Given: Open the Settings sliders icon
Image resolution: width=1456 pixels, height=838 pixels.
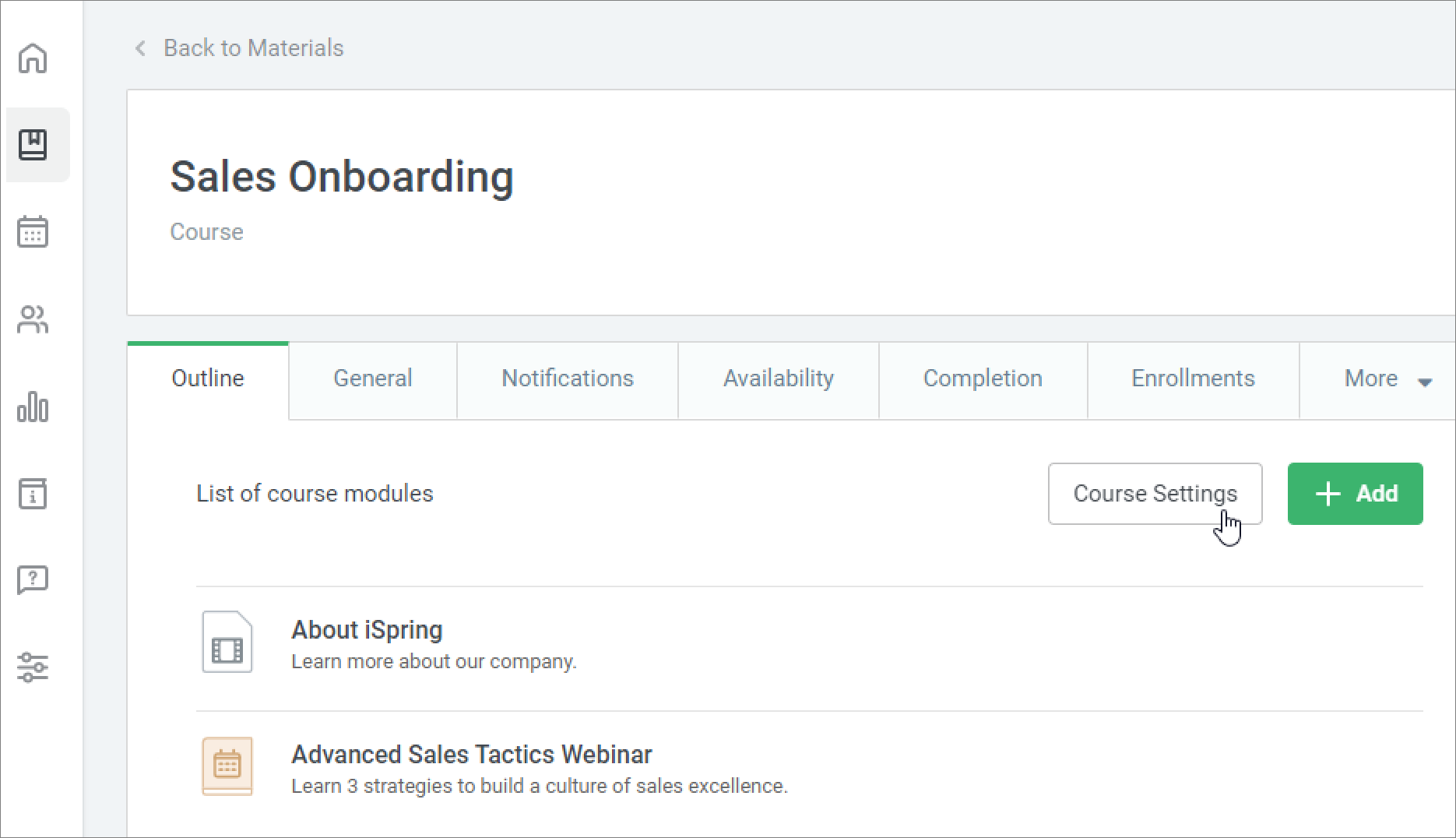Looking at the screenshot, I should 33,667.
